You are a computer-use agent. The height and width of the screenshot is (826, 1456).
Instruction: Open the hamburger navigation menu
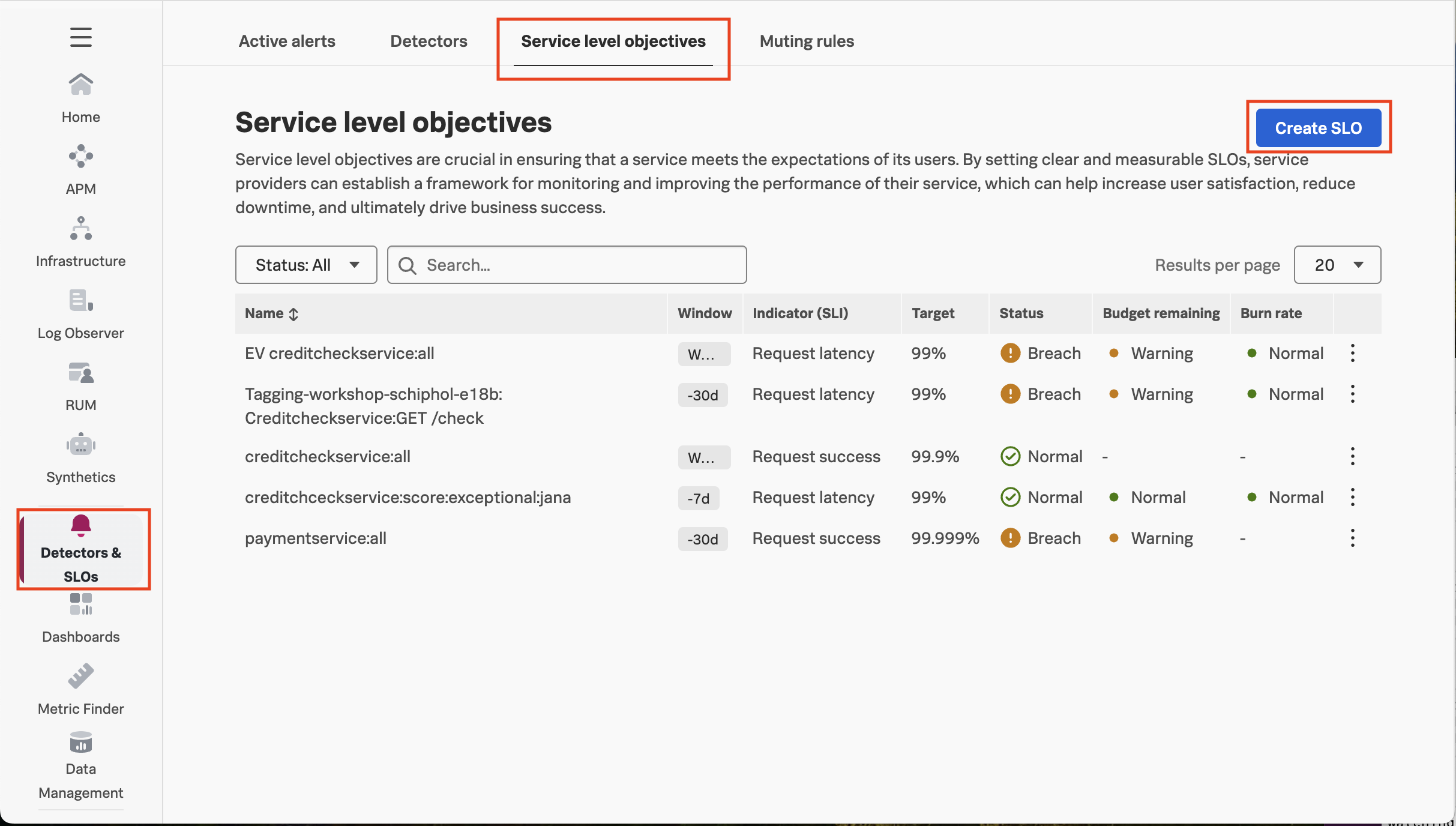point(80,37)
